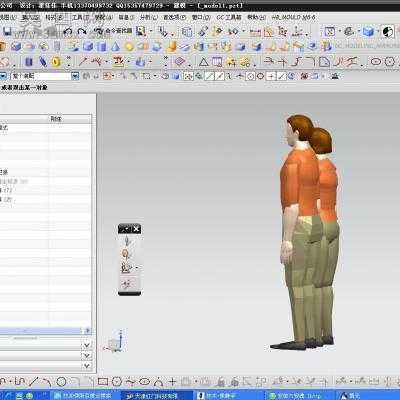Screen dimensions: 400x400
Task: Click the Save floppy disk icon
Action: pyautogui.click(x=7, y=32)
